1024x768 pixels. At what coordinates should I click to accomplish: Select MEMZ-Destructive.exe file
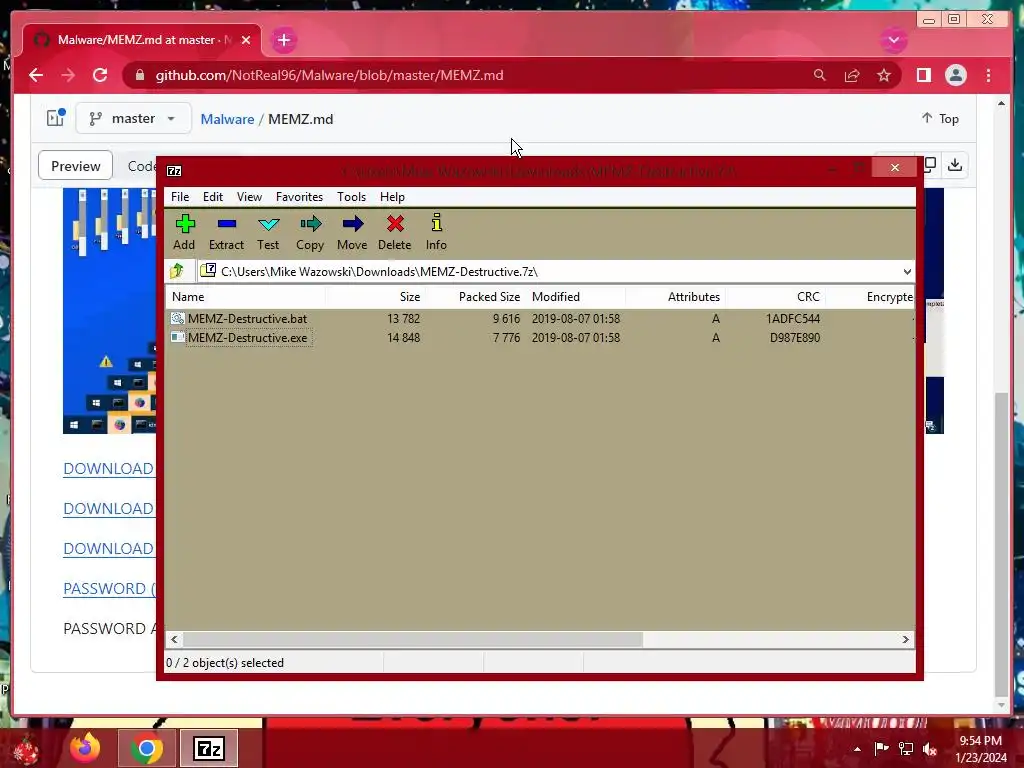247,338
